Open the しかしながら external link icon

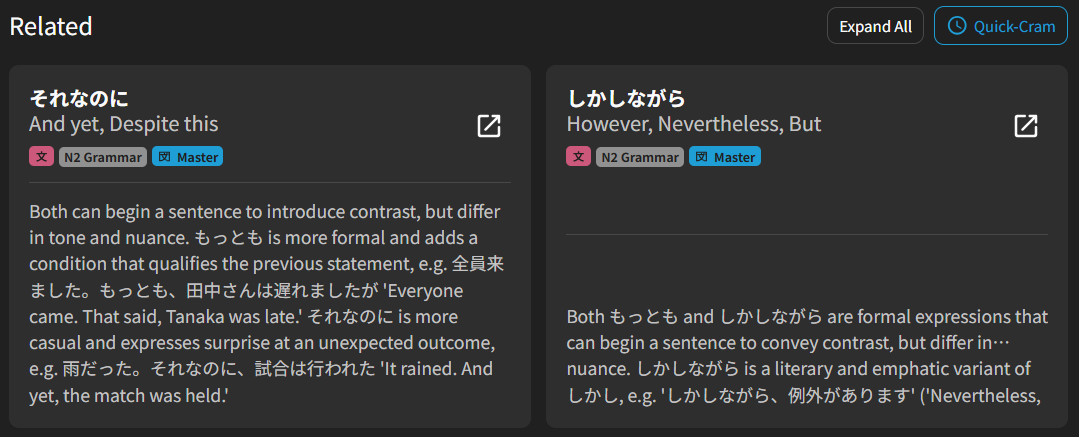(x=1026, y=126)
